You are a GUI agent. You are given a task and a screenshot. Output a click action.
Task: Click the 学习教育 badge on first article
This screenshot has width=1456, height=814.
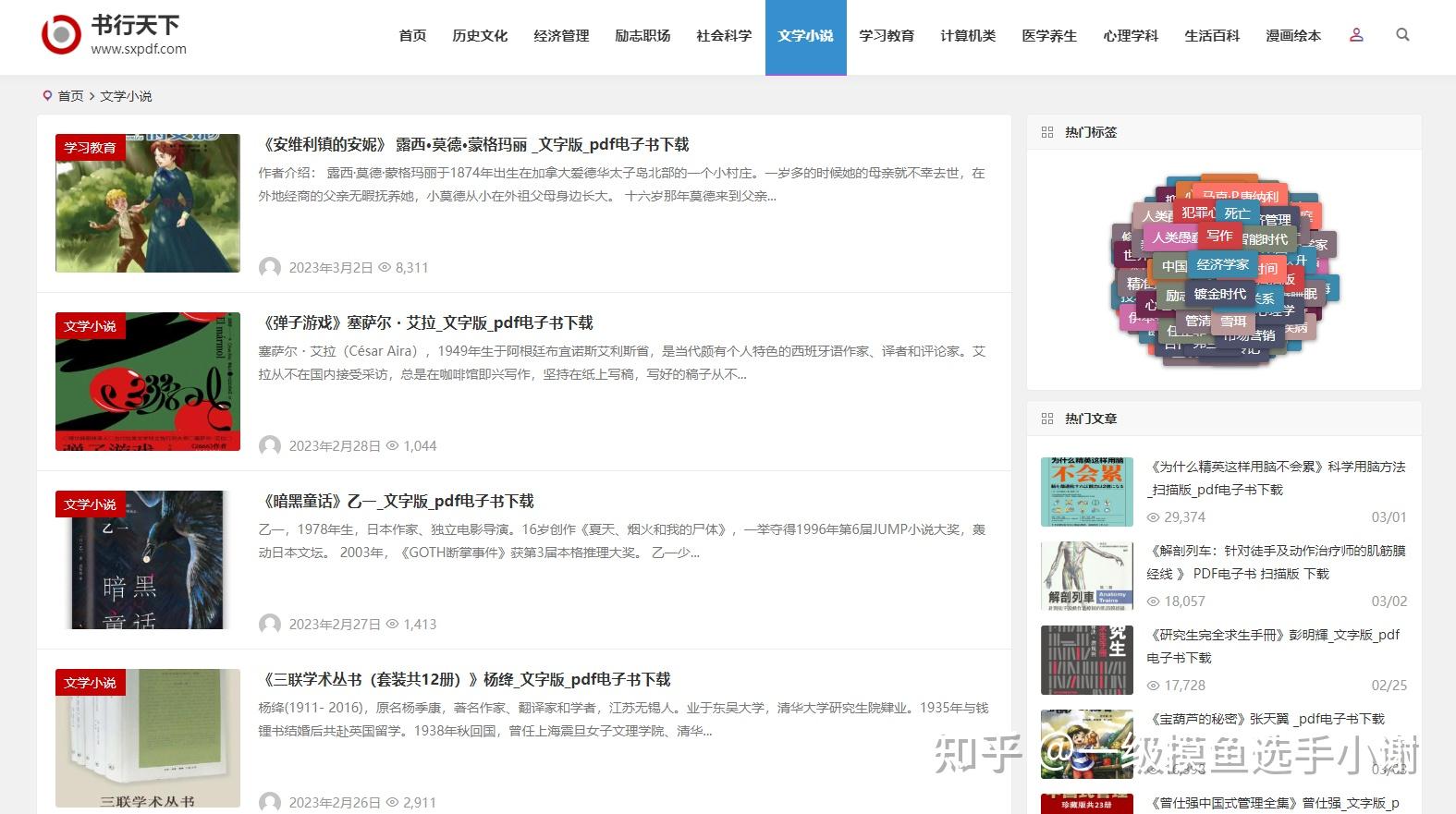pos(90,148)
